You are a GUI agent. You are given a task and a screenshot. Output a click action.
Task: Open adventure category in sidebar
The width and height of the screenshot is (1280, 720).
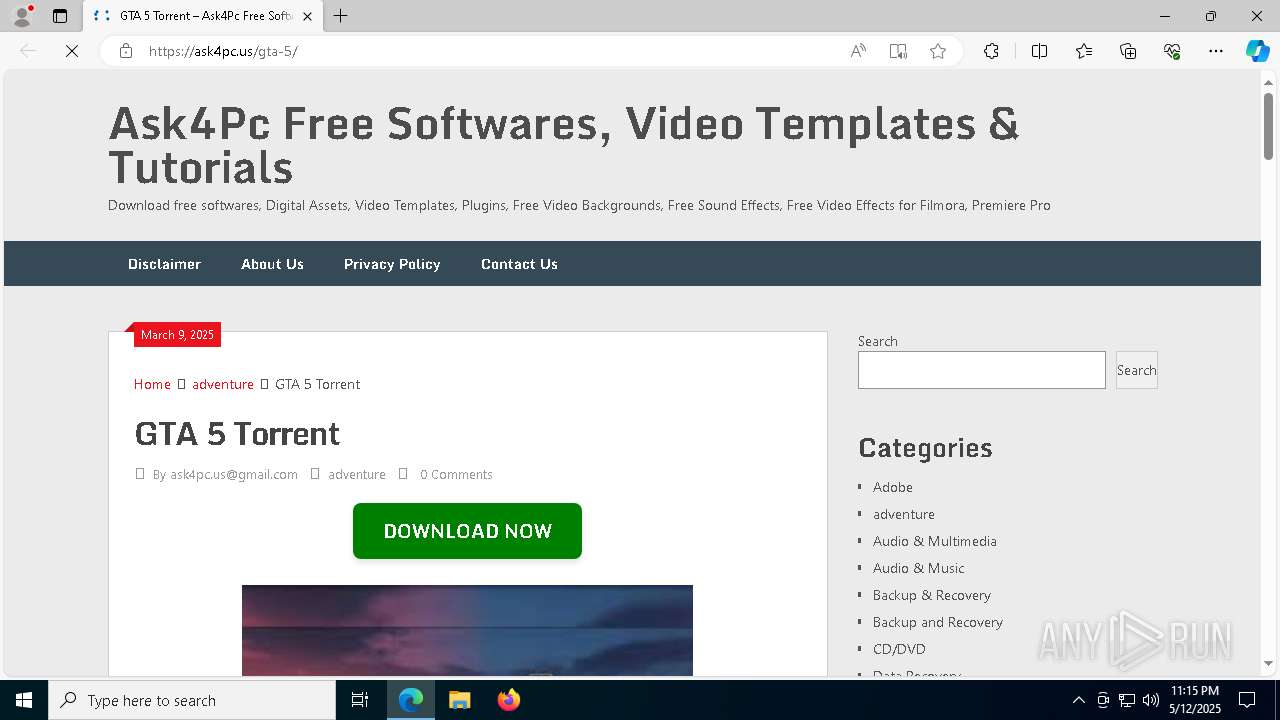904,514
